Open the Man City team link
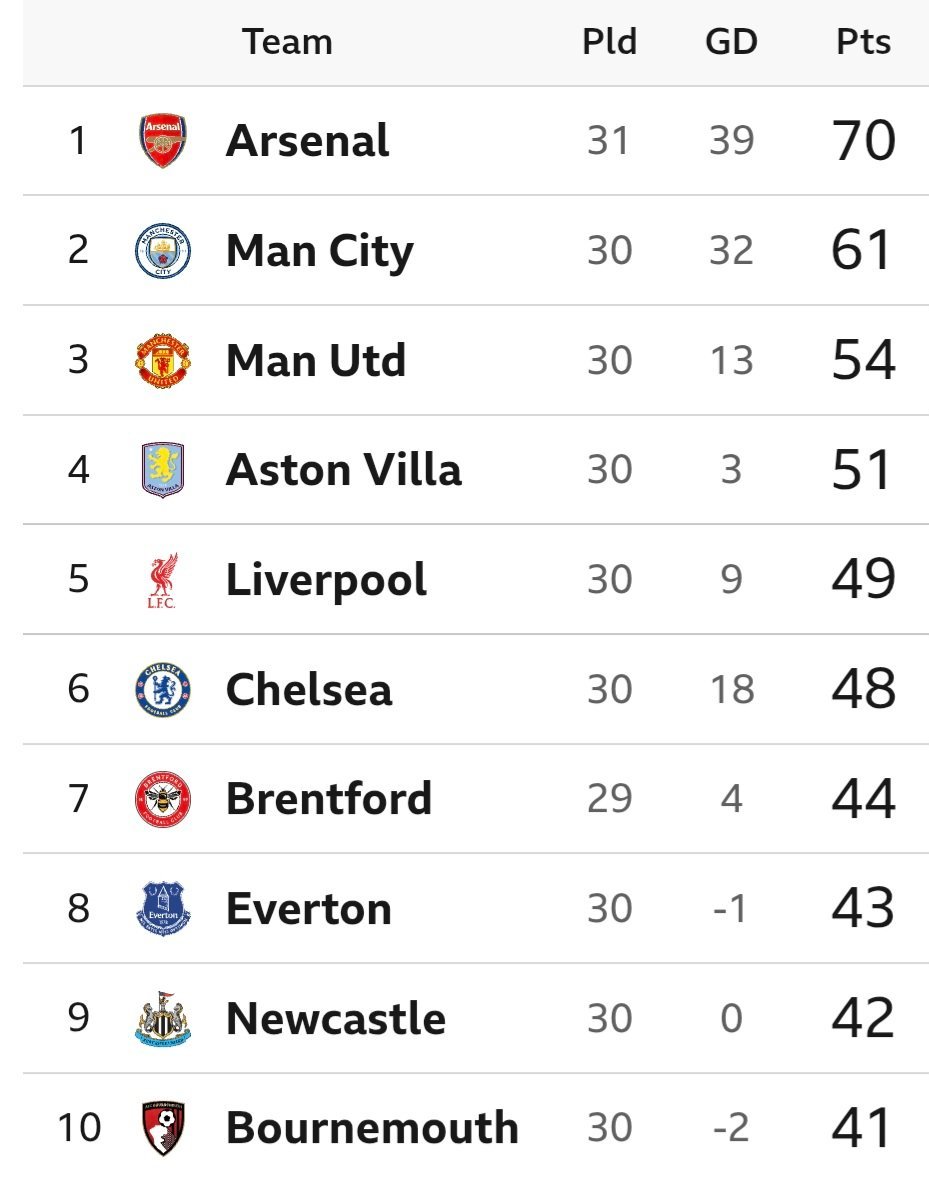929x1181 pixels. pos(319,250)
